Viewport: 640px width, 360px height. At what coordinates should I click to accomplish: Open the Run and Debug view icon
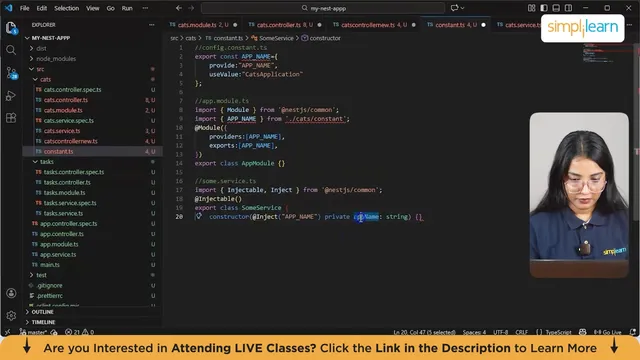point(11,96)
